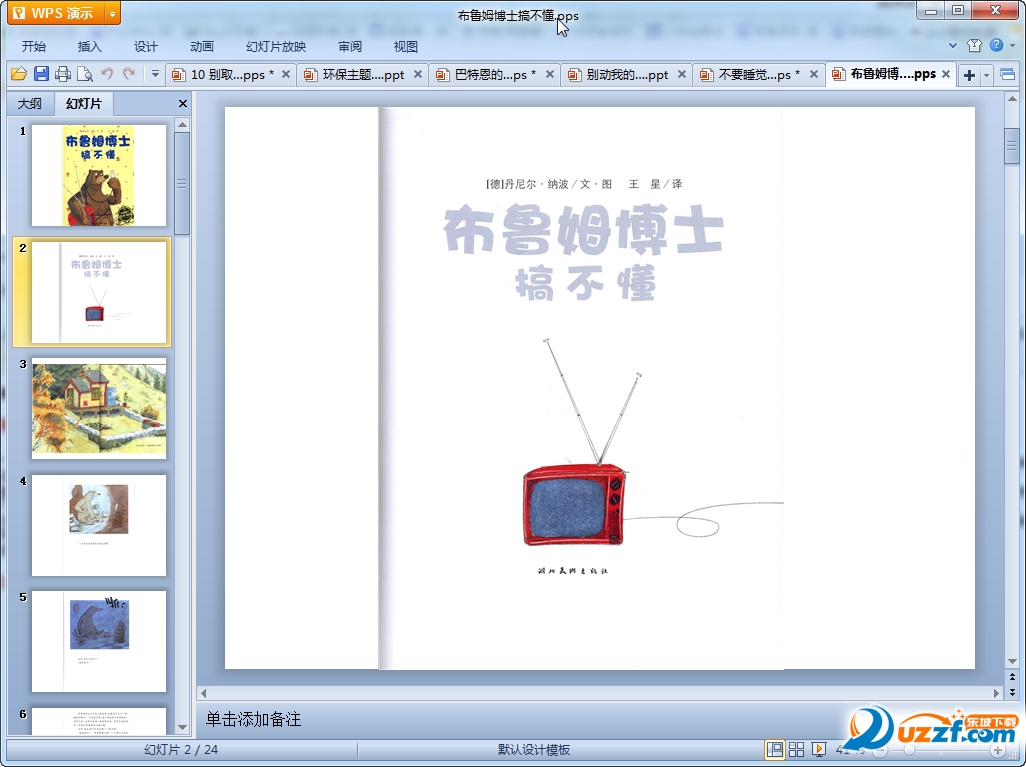
Task: Switch to slide sorter view
Action: (x=796, y=749)
